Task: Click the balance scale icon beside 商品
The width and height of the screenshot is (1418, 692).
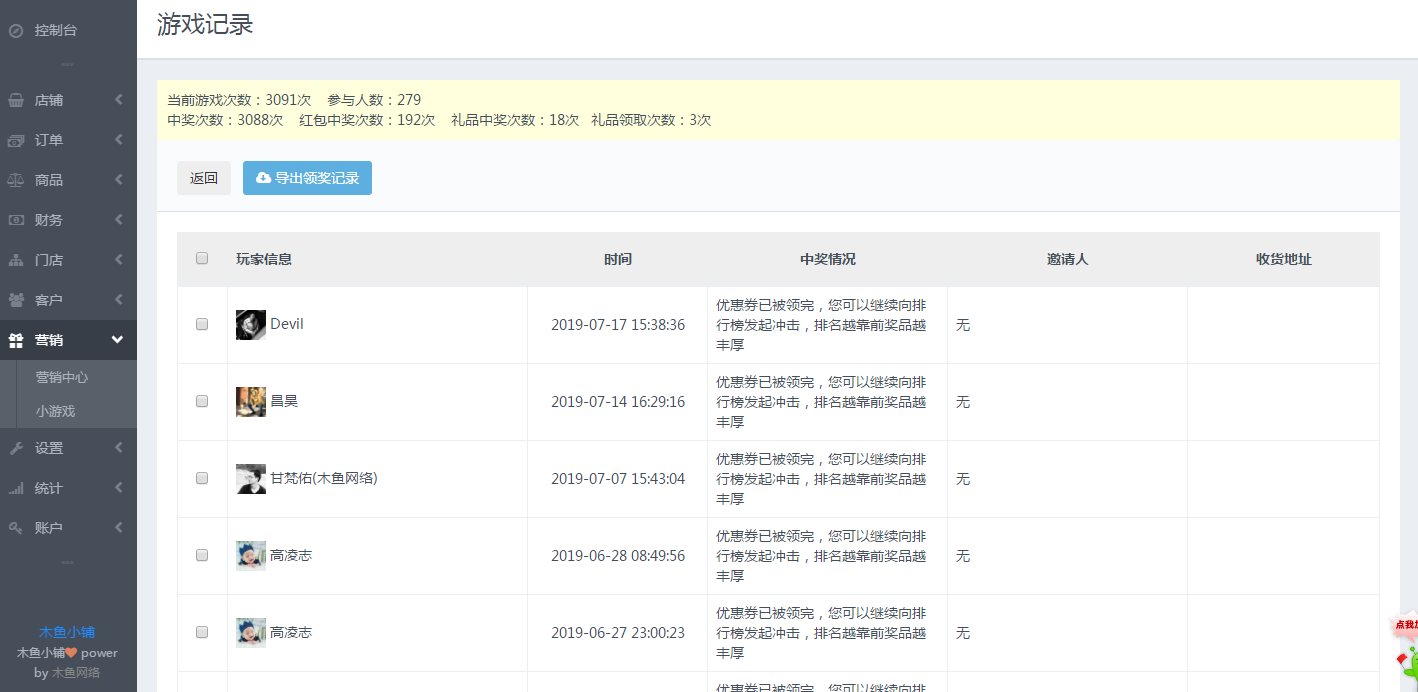Action: coord(16,180)
